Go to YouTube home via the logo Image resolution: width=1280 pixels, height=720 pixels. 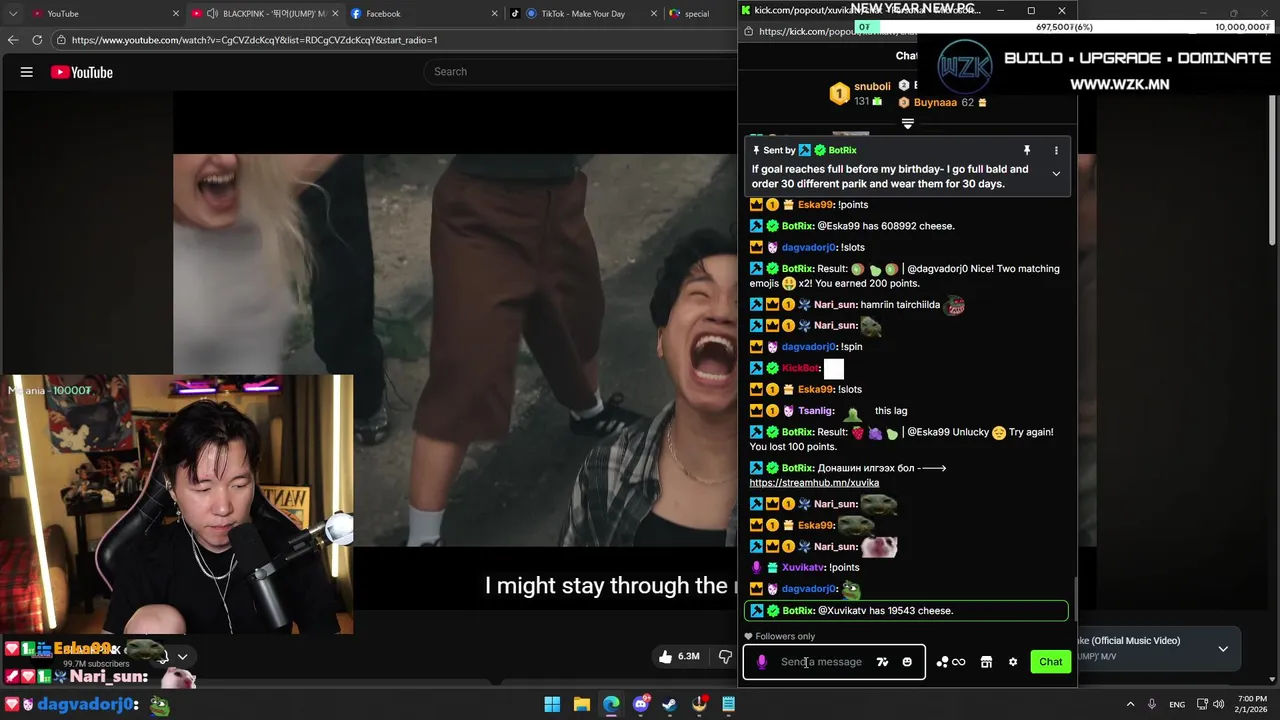82,72
